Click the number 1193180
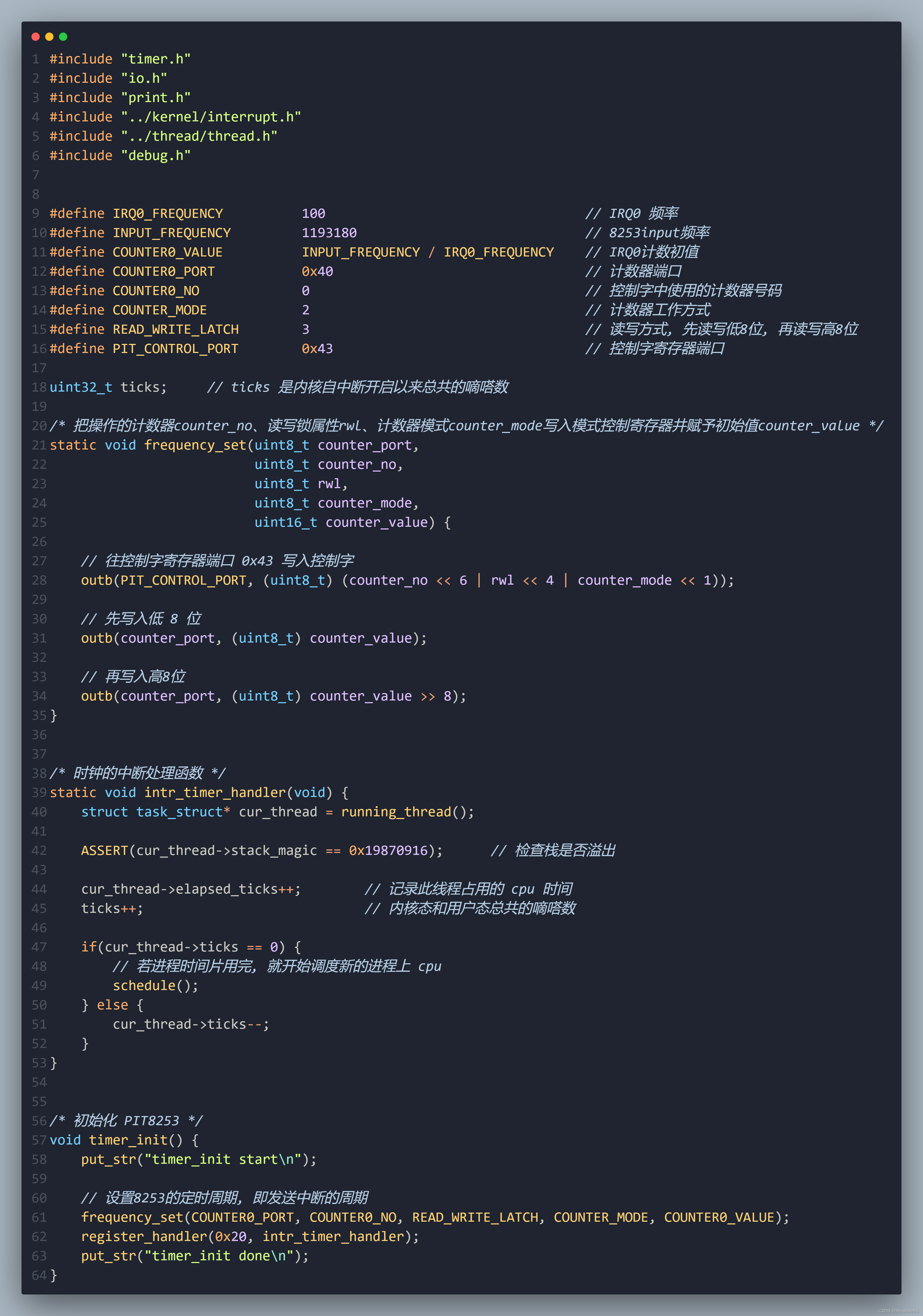 pos(329,233)
